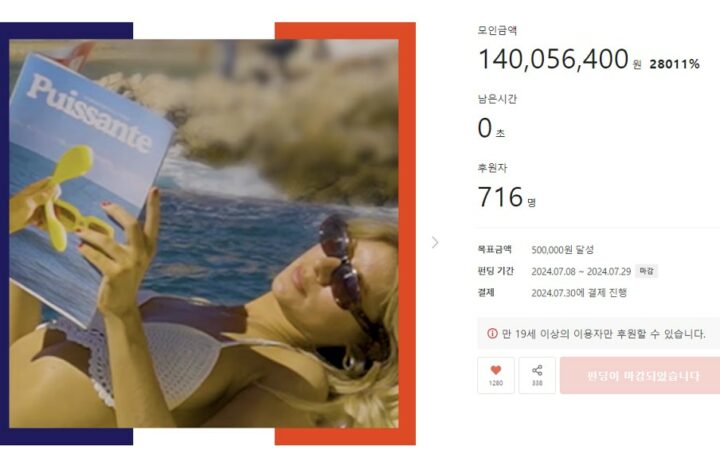720x465 pixels.
Task: Advance to next image with right chevron
Action: [x=435, y=242]
